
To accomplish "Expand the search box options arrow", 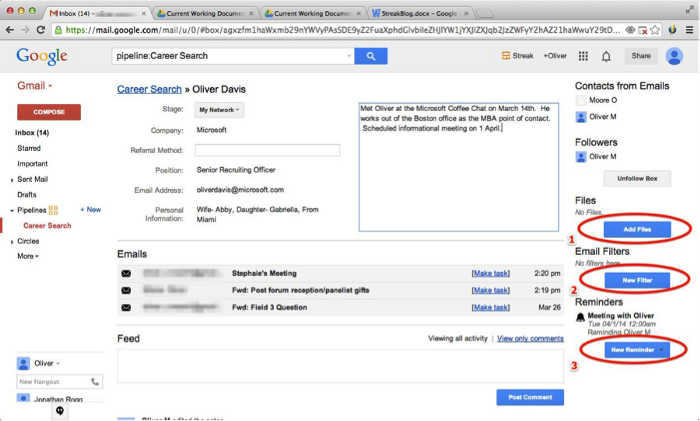I will click(349, 56).
